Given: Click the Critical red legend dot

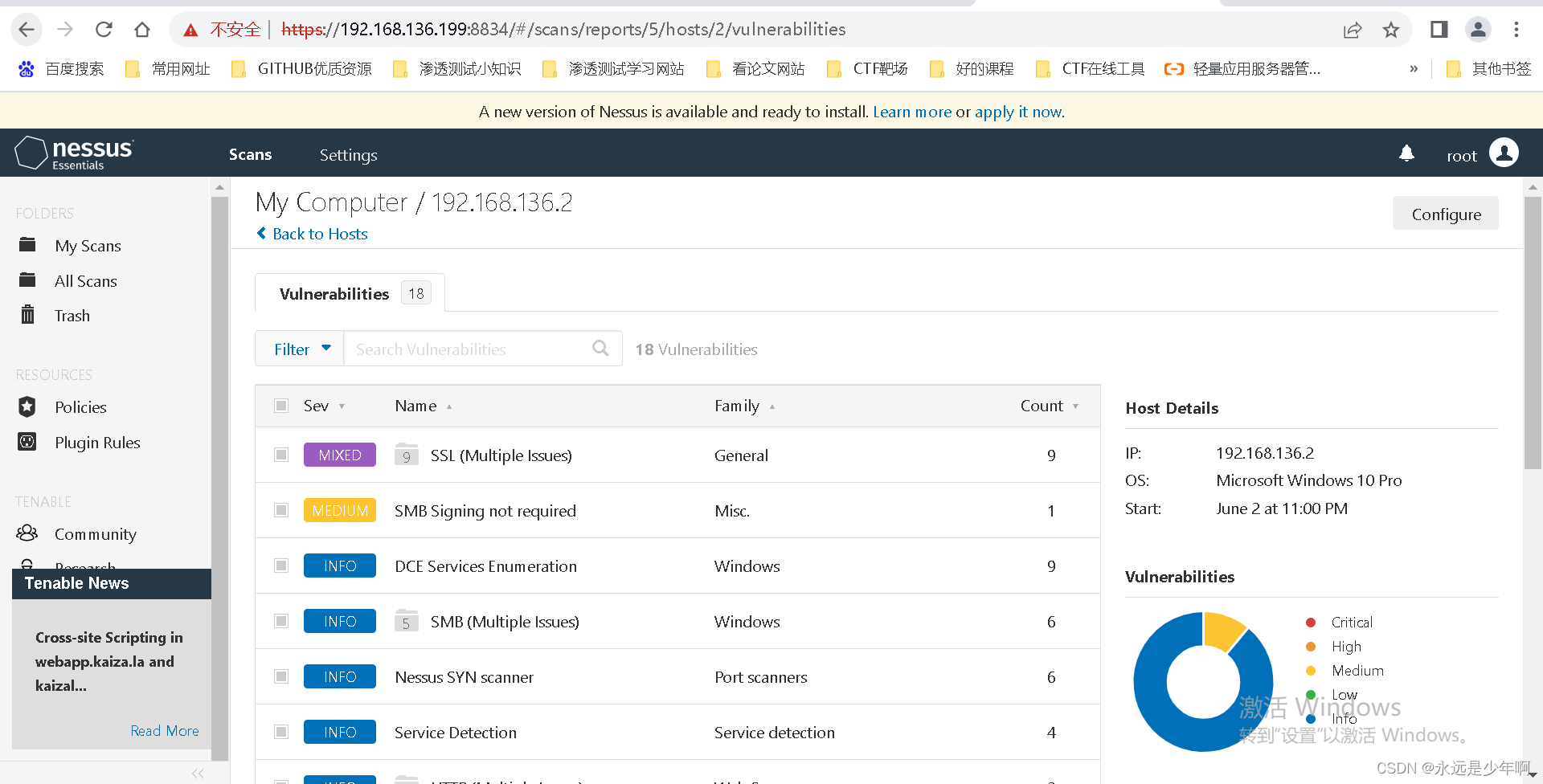Looking at the screenshot, I should pyautogui.click(x=1311, y=623).
